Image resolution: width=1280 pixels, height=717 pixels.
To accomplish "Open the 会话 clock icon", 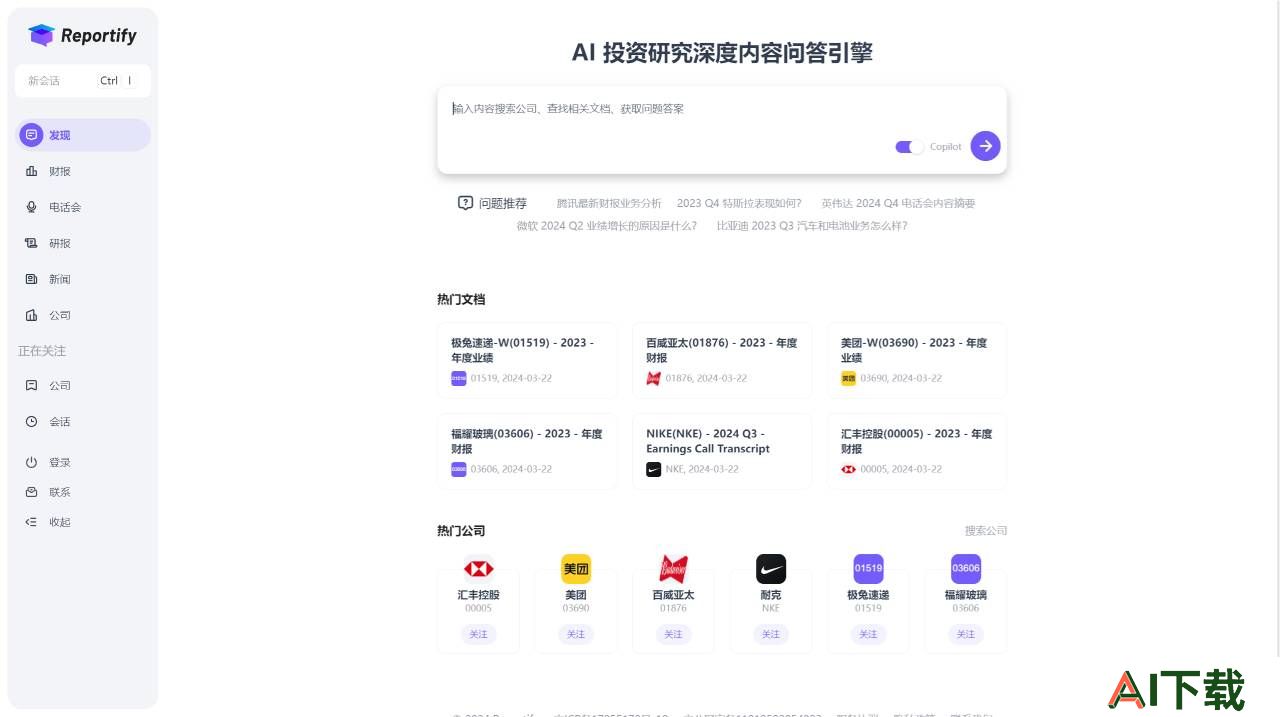I will [x=31, y=421].
